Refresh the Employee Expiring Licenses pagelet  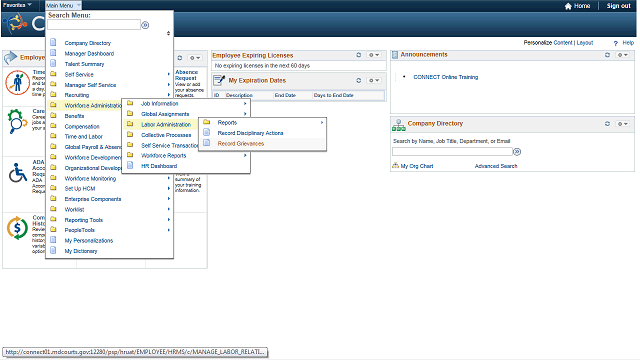tap(358, 55)
